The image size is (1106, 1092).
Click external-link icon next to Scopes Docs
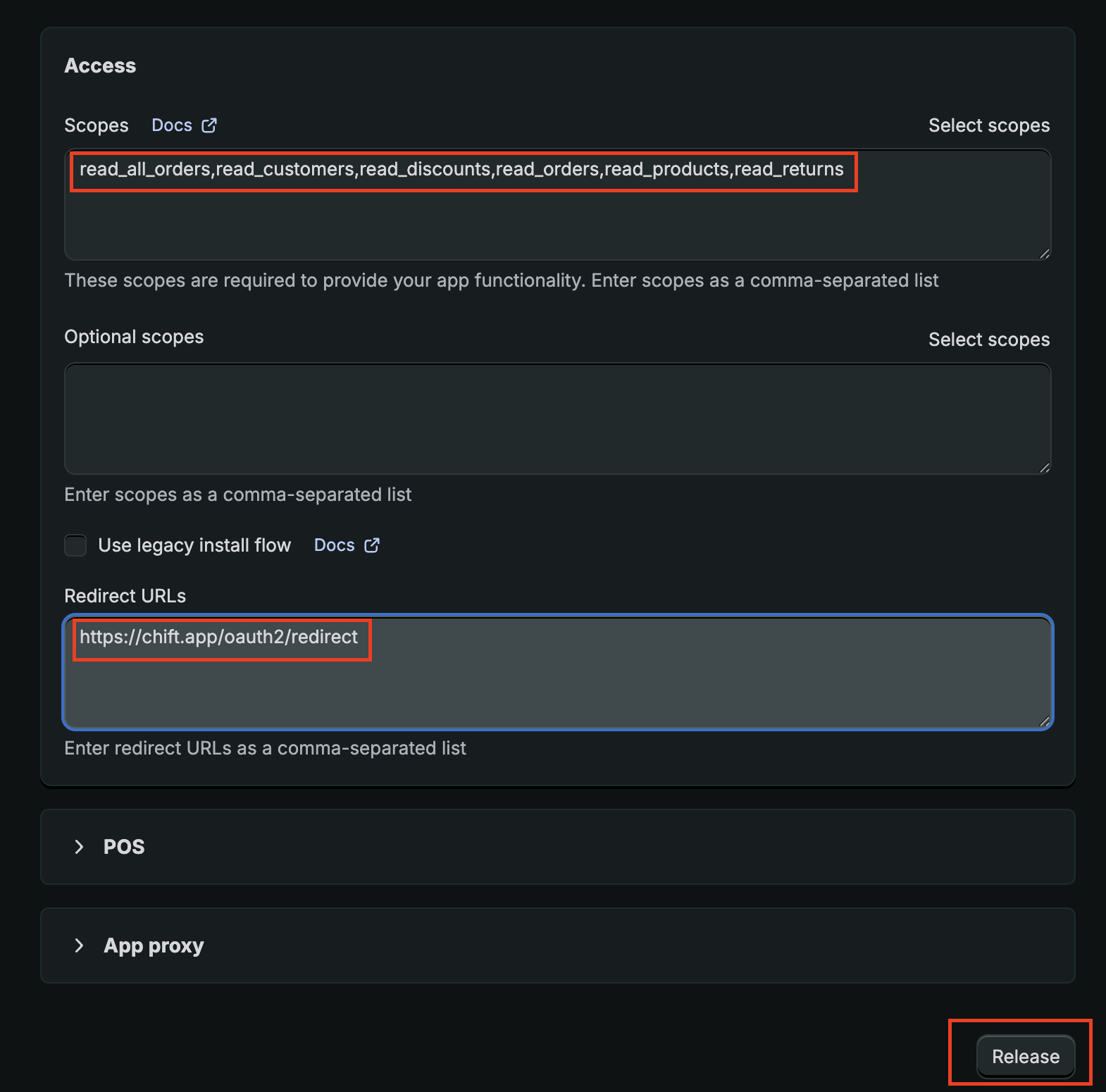click(x=209, y=125)
